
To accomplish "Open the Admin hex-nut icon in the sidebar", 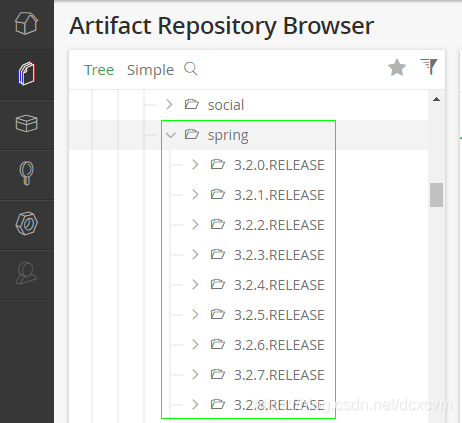I will (26, 223).
